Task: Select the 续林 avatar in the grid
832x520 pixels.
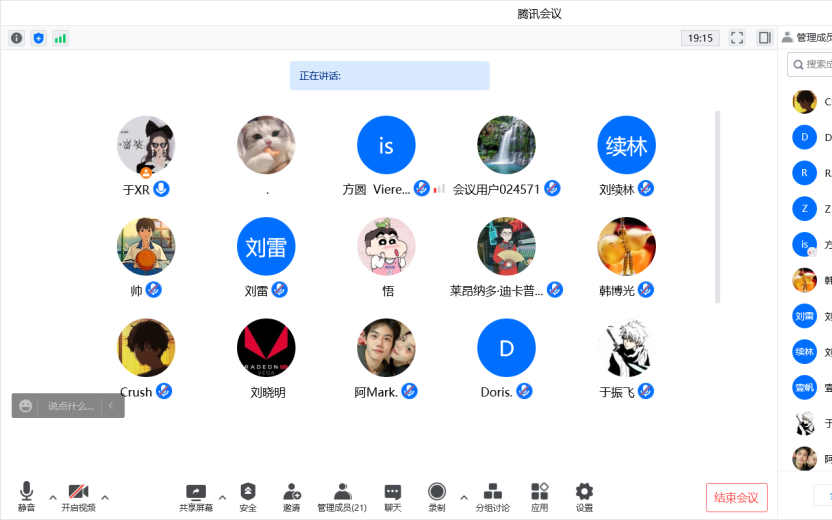Action: (627, 145)
